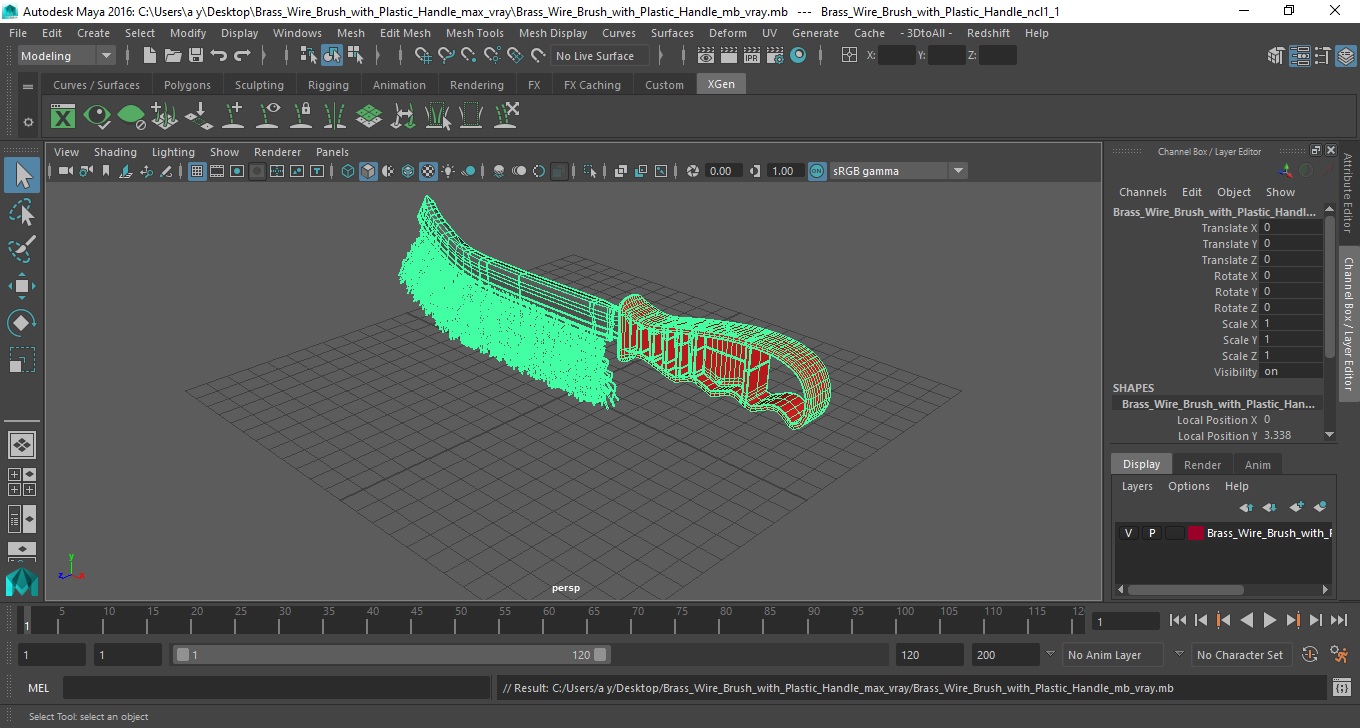Open the Mesh Tools menu
Image resolution: width=1360 pixels, height=728 pixels.
(x=475, y=33)
